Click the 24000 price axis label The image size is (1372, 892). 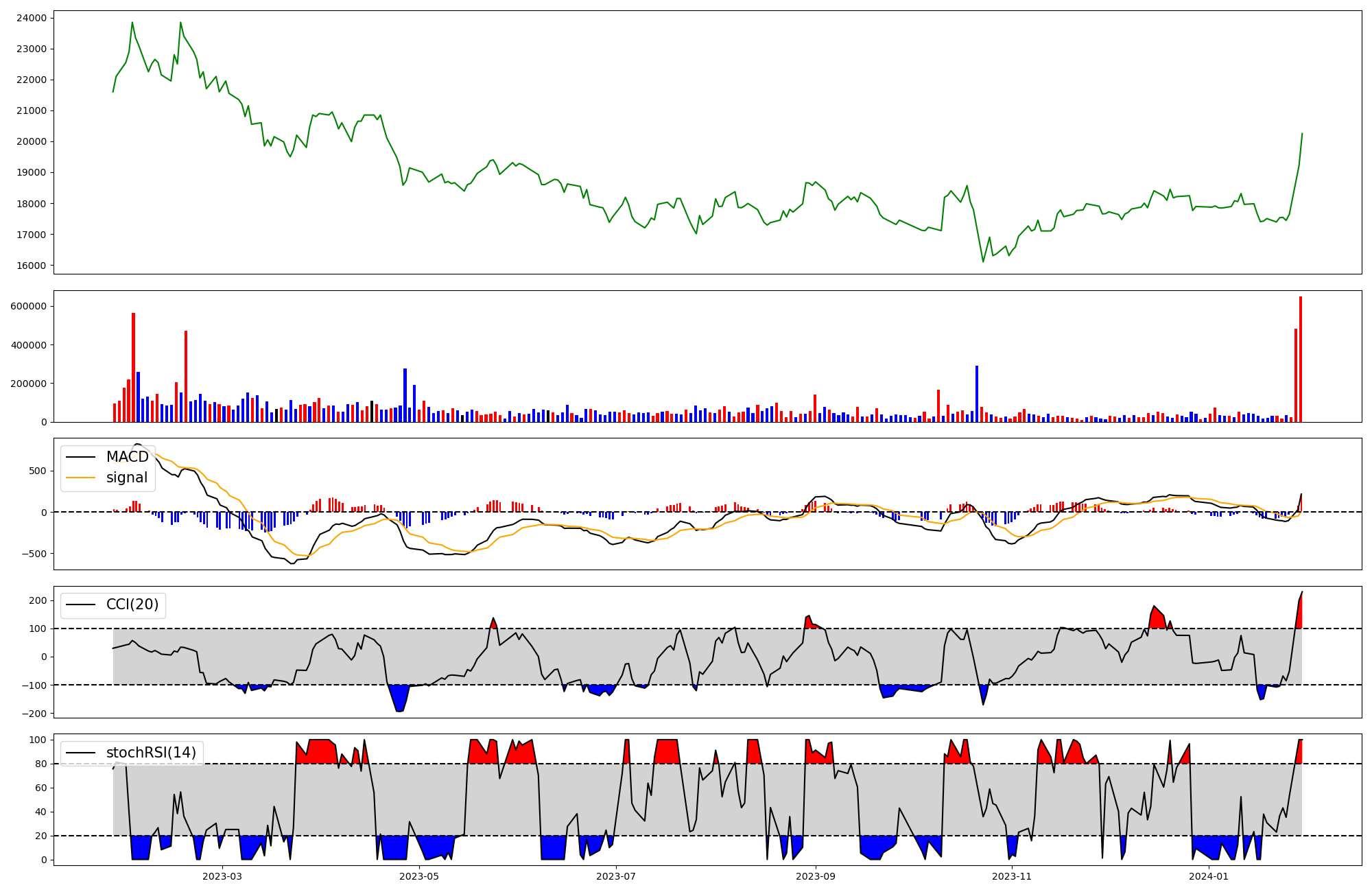(31, 18)
